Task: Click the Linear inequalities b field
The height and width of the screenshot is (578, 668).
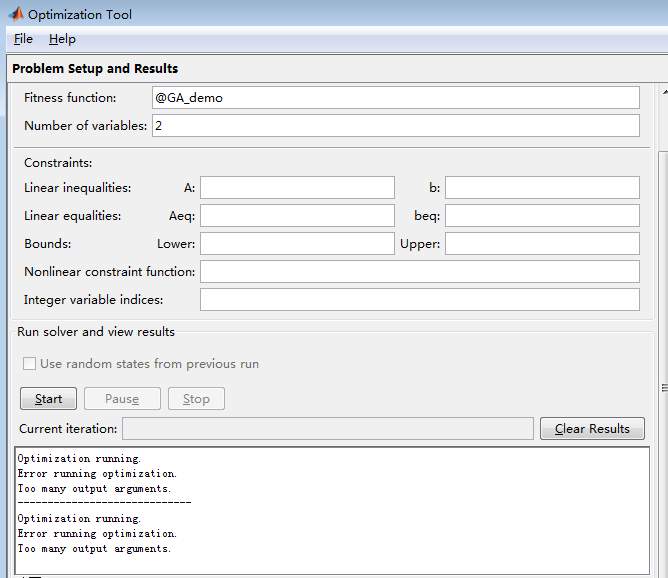Action: click(x=542, y=187)
